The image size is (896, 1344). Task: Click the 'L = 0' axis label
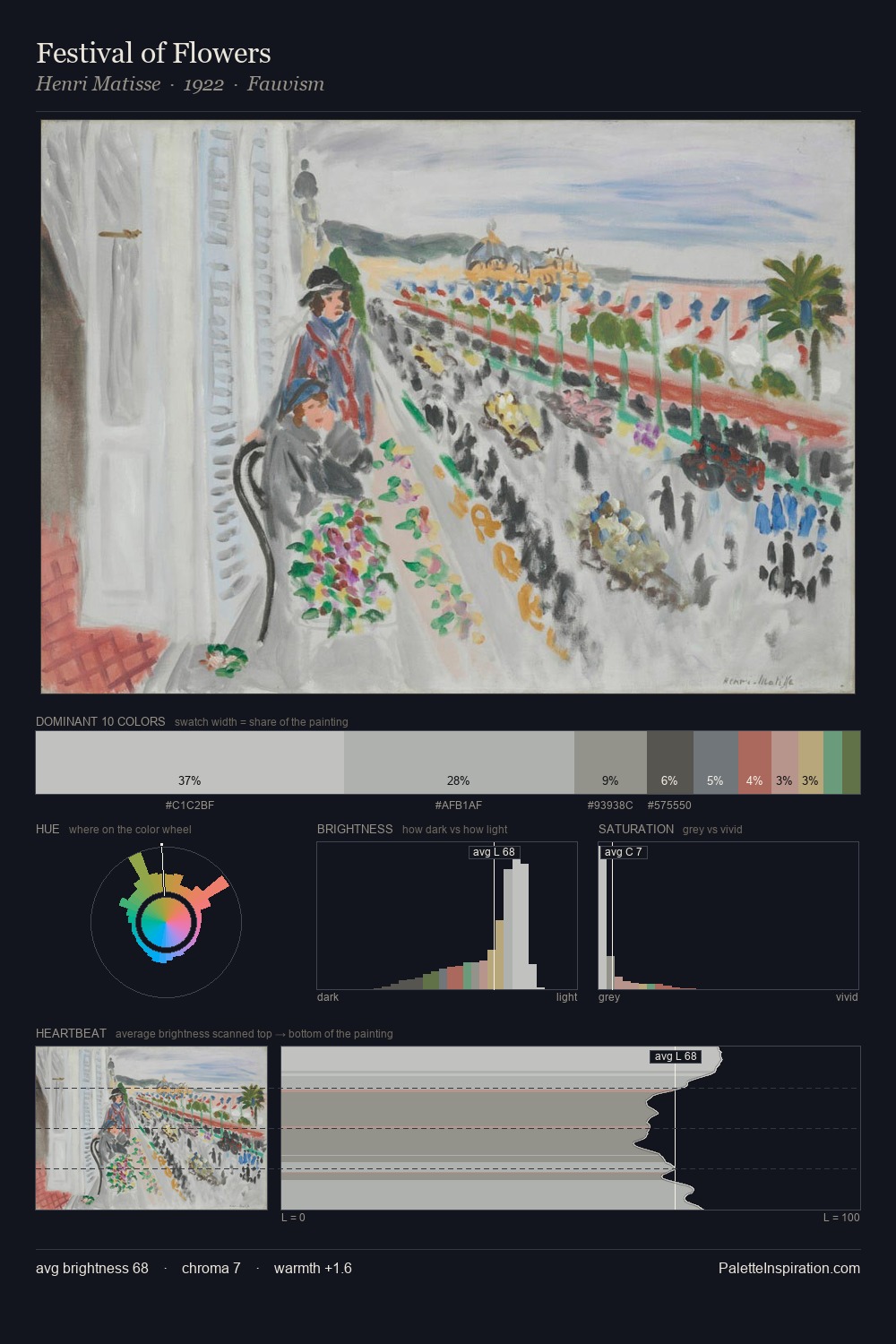[293, 1218]
